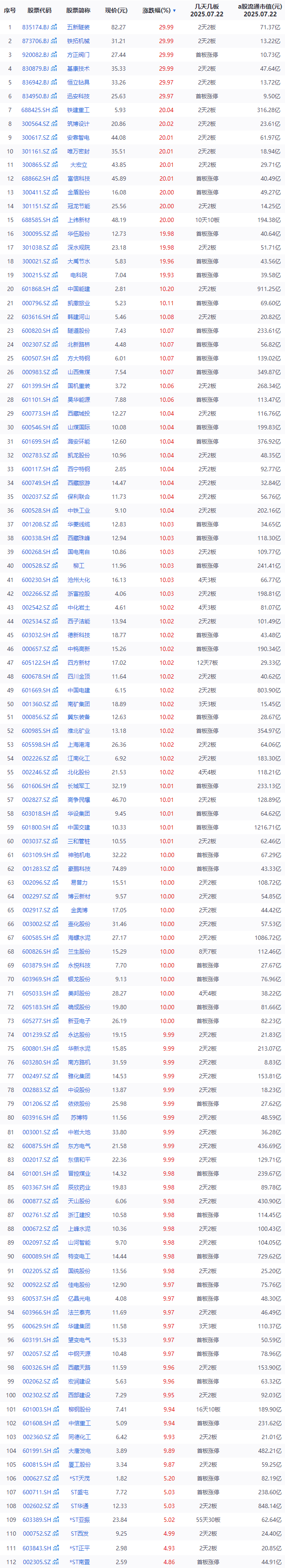Image resolution: width=285 pixels, height=1568 pixels.
Task: Open the chart icon beside 830879.BJ
Action: coord(55,69)
